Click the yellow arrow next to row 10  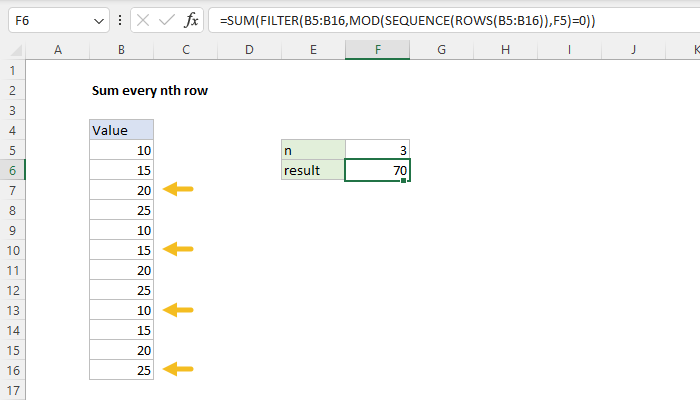tap(178, 249)
